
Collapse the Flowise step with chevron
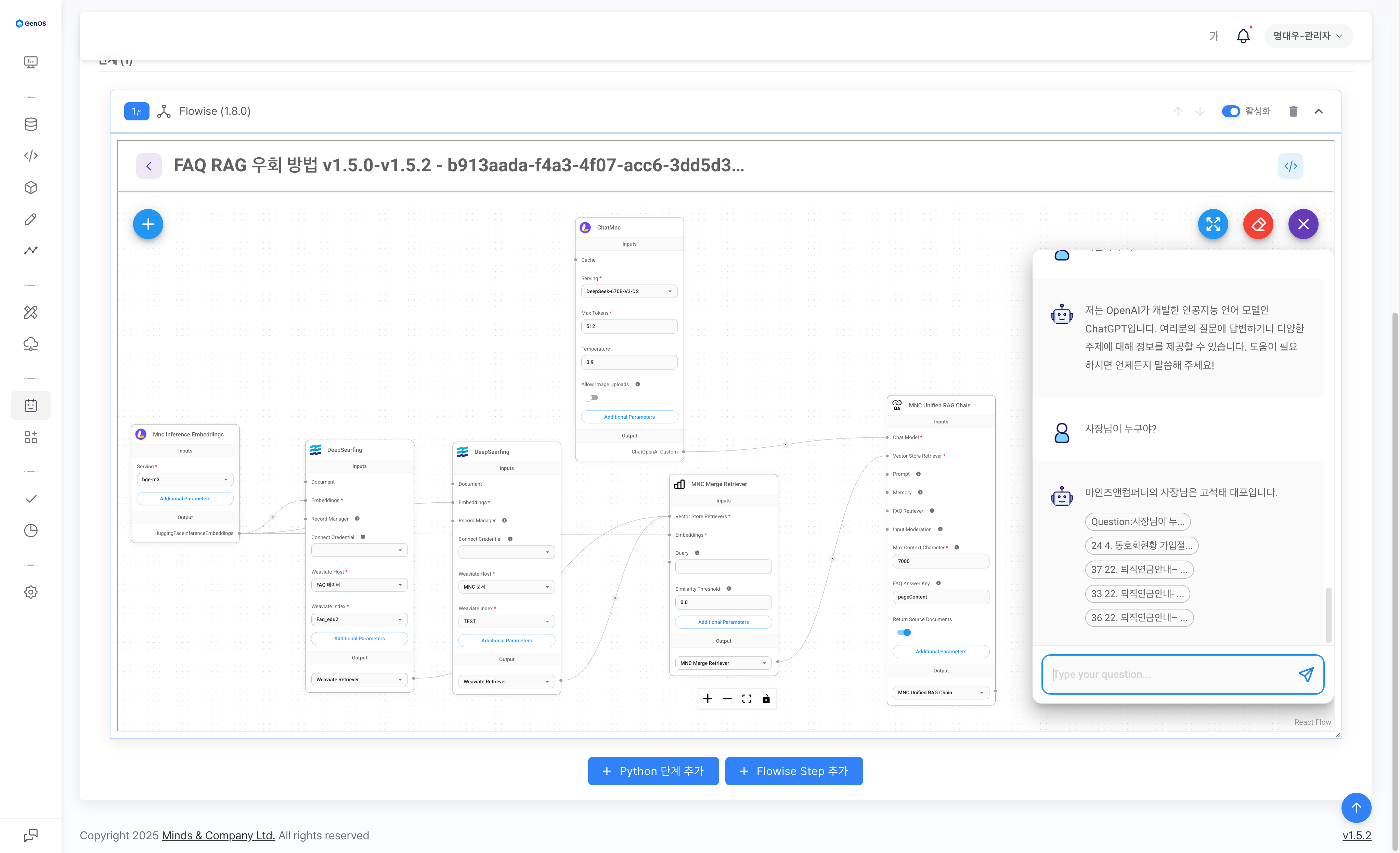1319,111
